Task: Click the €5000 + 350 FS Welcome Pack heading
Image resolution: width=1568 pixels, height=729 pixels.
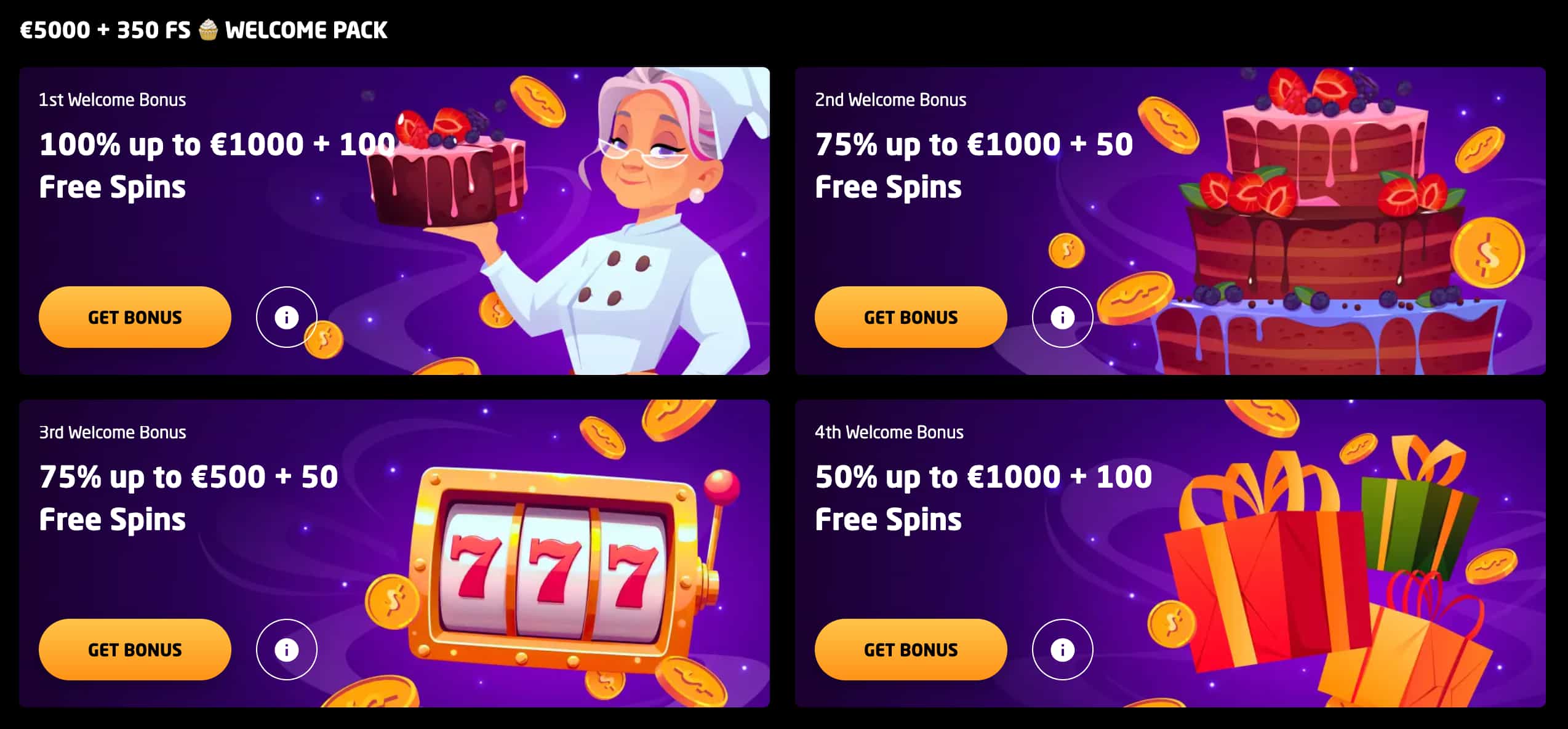Action: click(204, 30)
